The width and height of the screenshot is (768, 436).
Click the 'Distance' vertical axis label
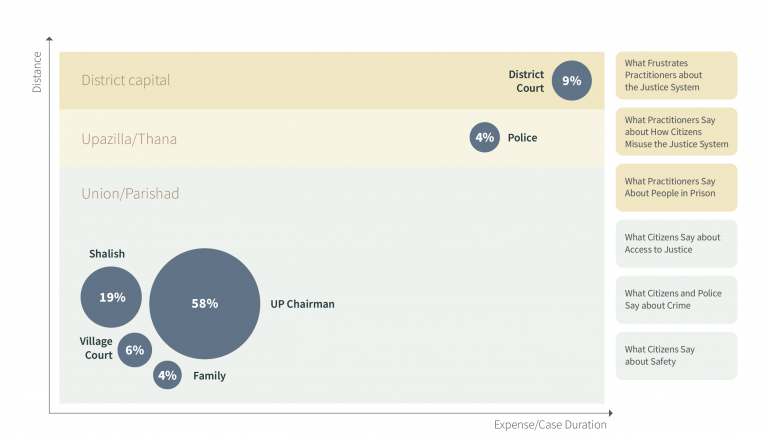pyautogui.click(x=37, y=73)
